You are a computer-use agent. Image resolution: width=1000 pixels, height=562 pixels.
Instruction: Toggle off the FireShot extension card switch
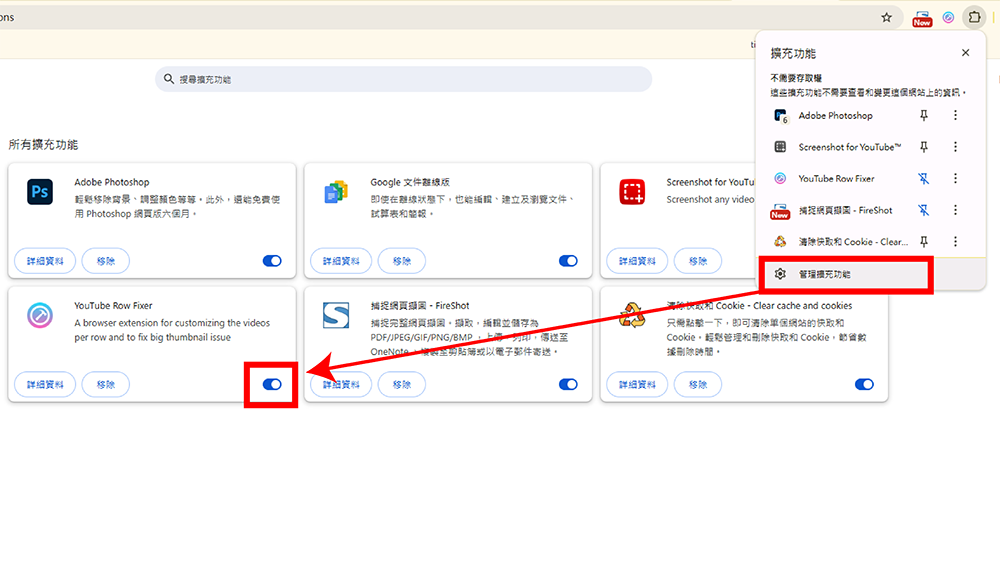click(x=568, y=385)
